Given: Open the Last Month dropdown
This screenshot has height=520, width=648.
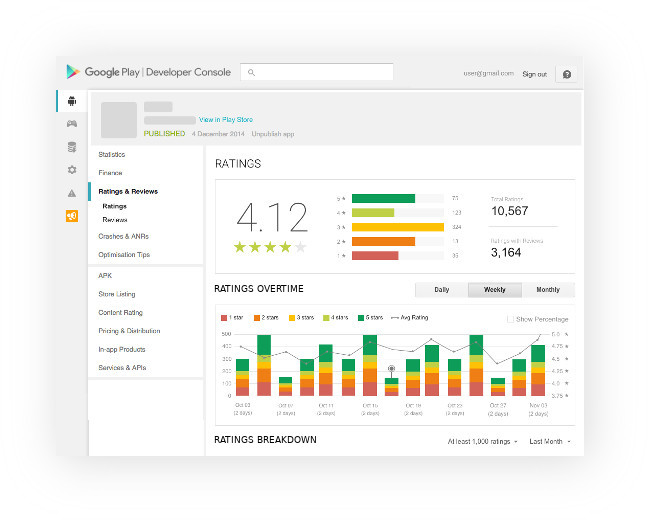Looking at the screenshot, I should coord(550,441).
